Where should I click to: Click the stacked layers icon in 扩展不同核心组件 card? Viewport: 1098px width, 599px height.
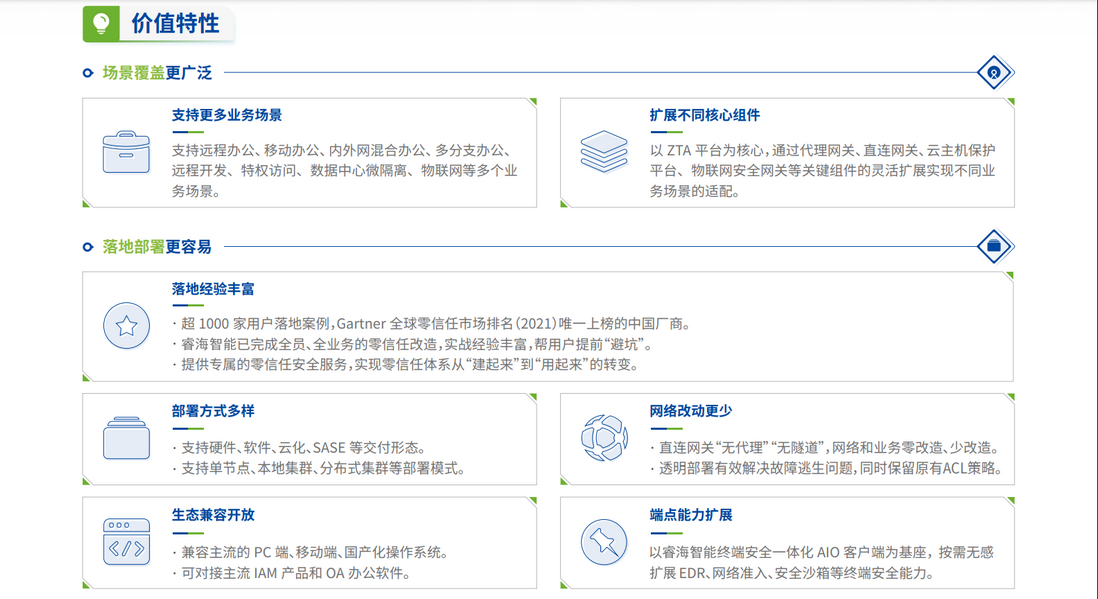tap(604, 152)
